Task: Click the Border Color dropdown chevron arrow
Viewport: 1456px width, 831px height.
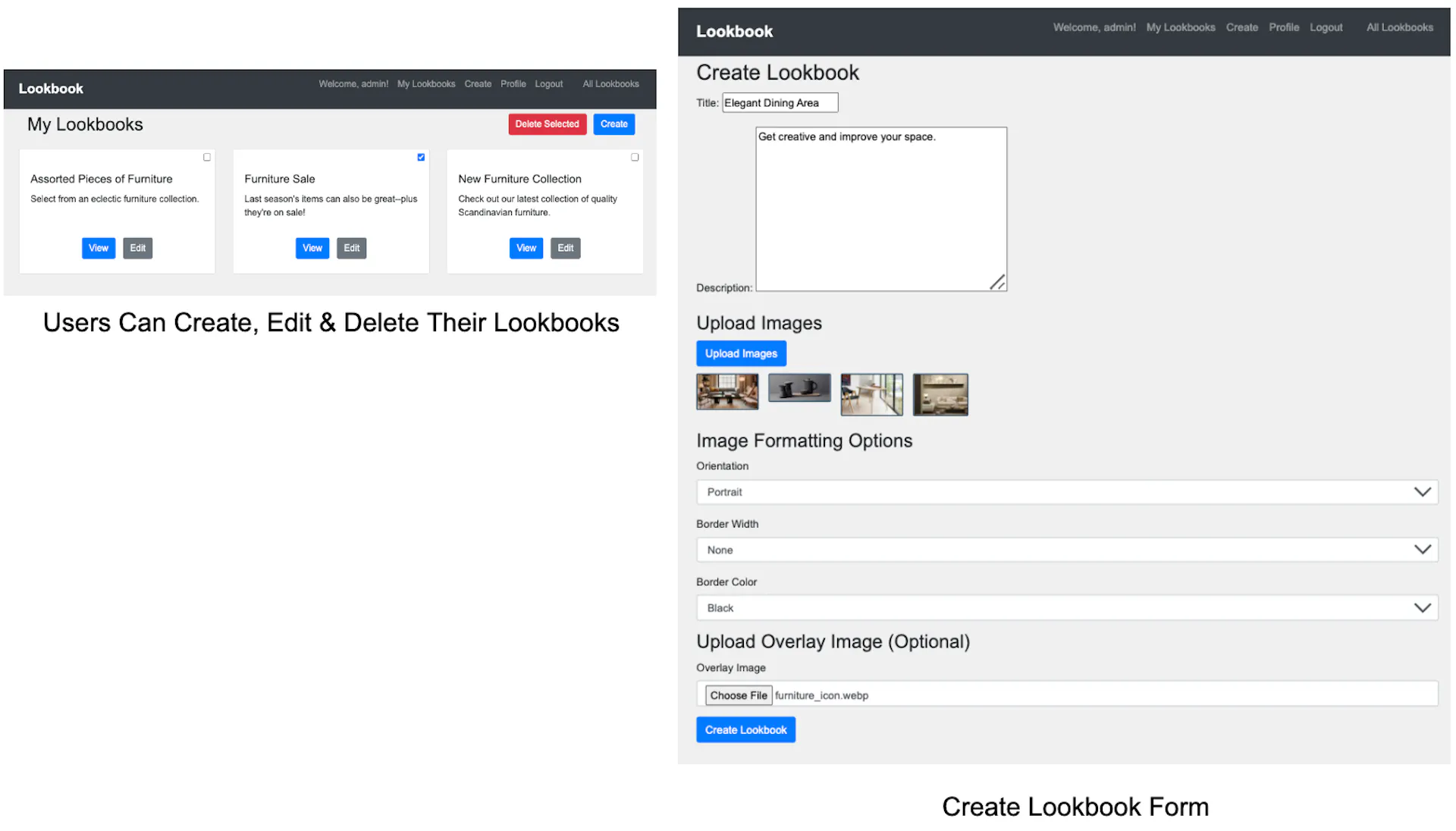Action: tap(1422, 608)
